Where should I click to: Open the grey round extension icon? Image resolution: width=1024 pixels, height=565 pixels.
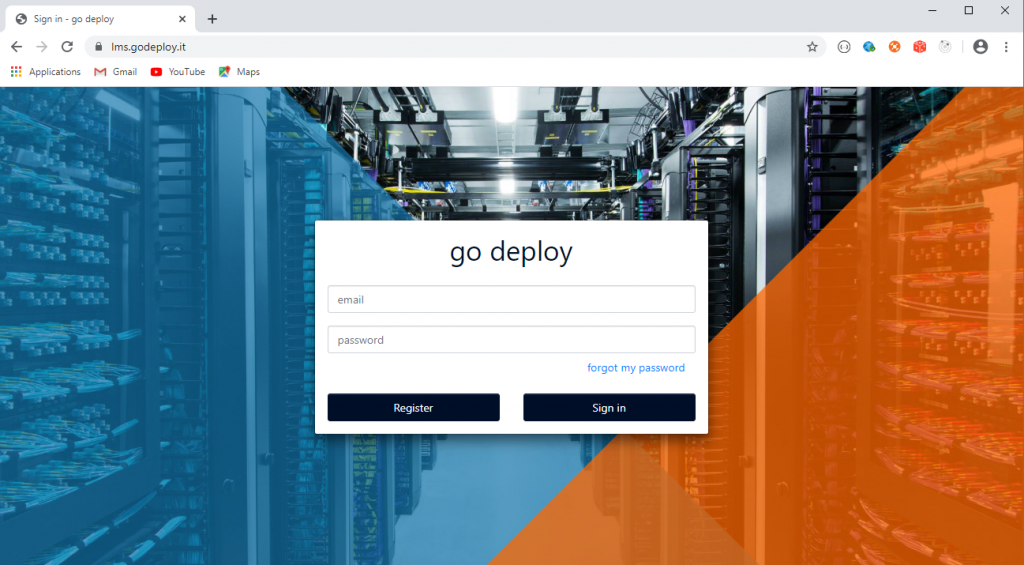pyautogui.click(x=944, y=47)
